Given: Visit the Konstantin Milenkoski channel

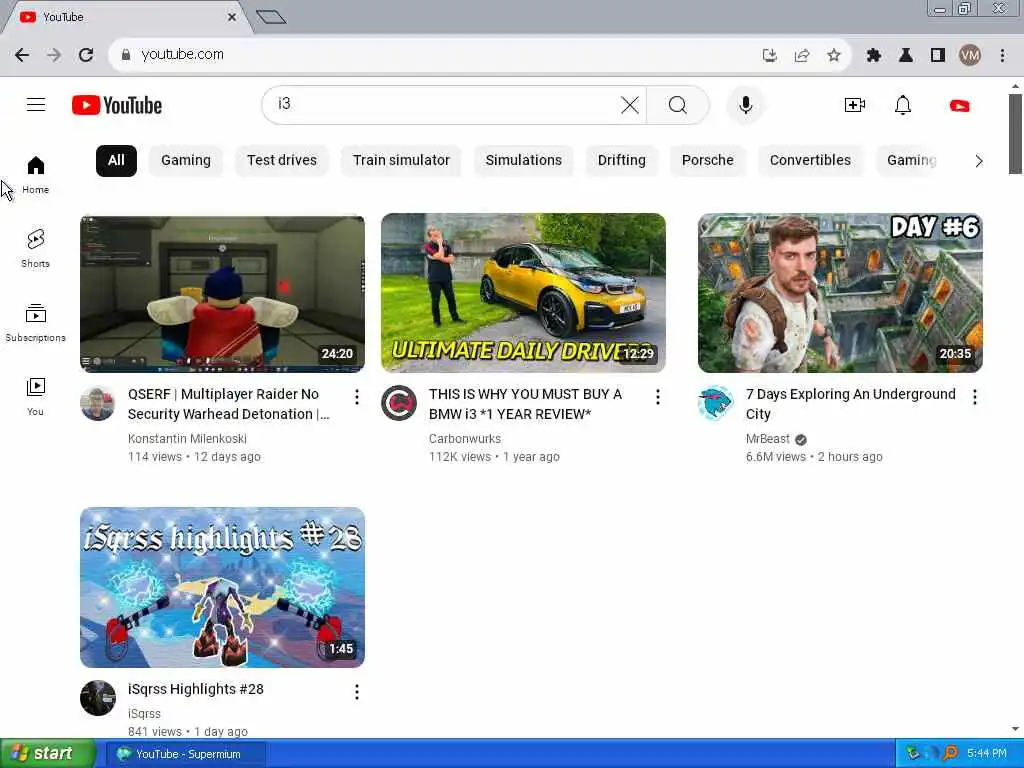Looking at the screenshot, I should (187, 439).
